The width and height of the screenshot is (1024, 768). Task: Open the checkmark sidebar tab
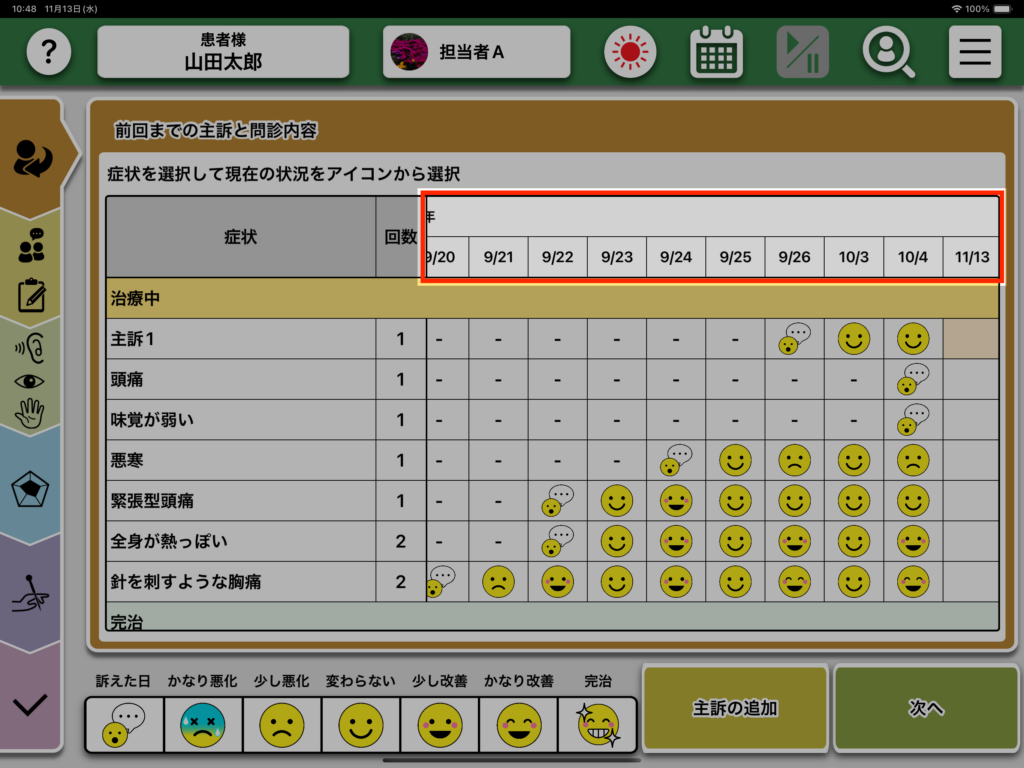(x=31, y=704)
